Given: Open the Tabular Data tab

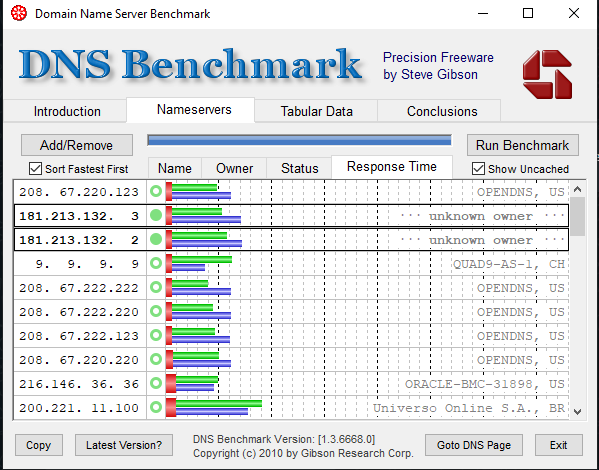Looking at the screenshot, I should [x=316, y=111].
